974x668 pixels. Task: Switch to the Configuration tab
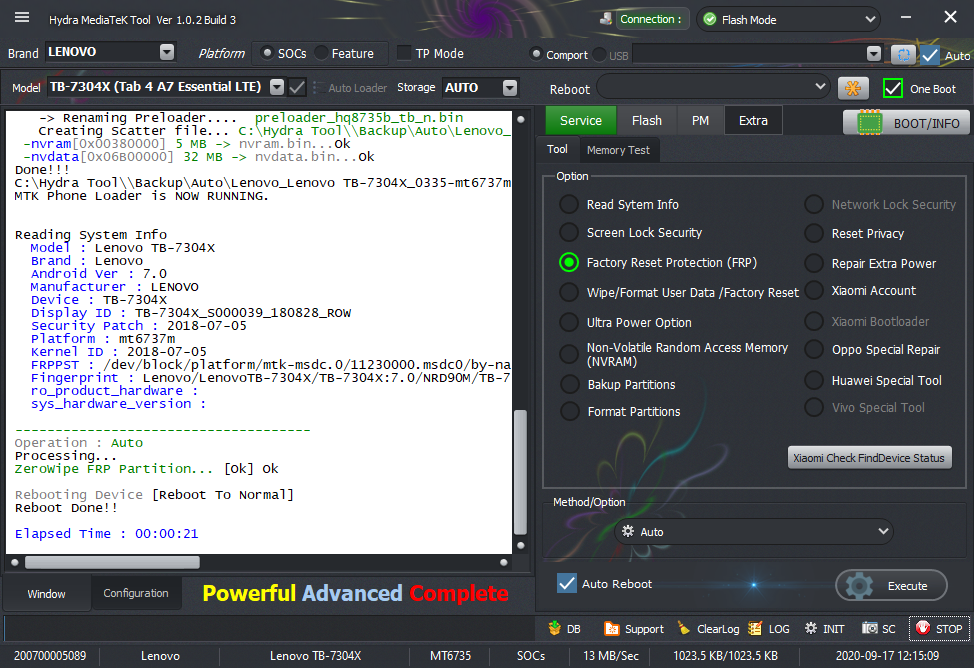click(136, 593)
